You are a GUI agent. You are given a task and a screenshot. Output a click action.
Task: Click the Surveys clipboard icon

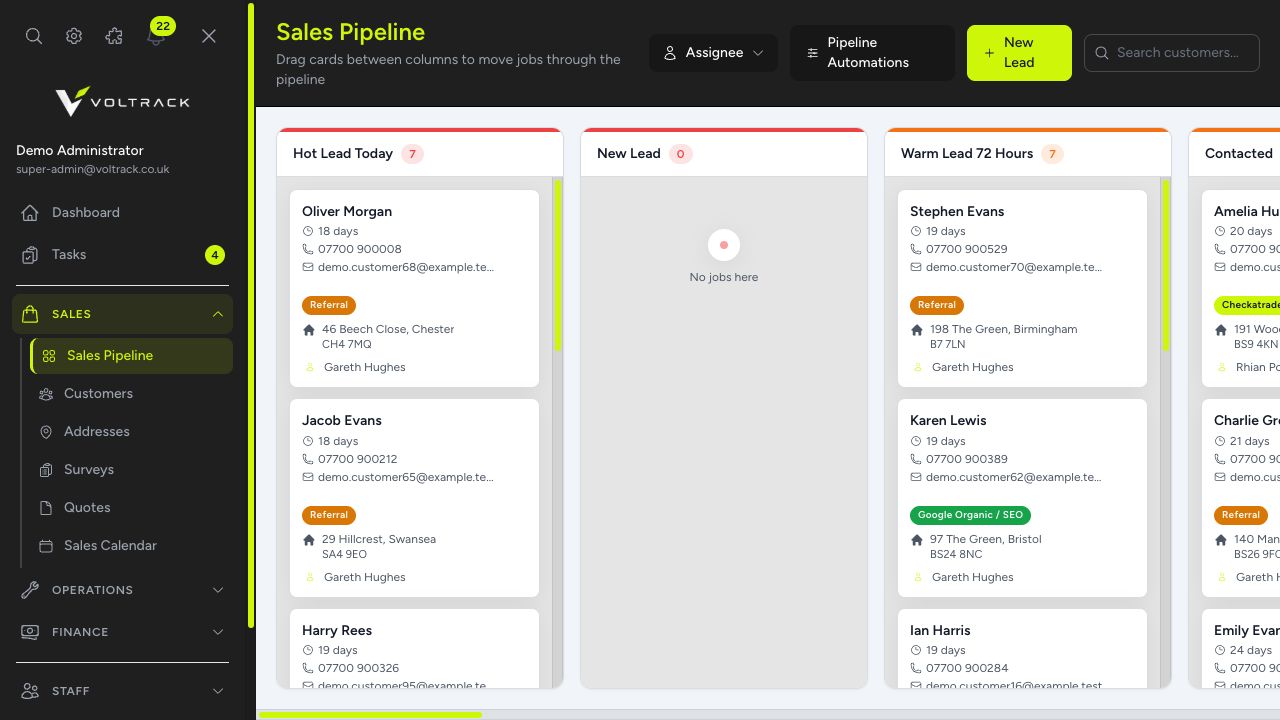coord(46,470)
